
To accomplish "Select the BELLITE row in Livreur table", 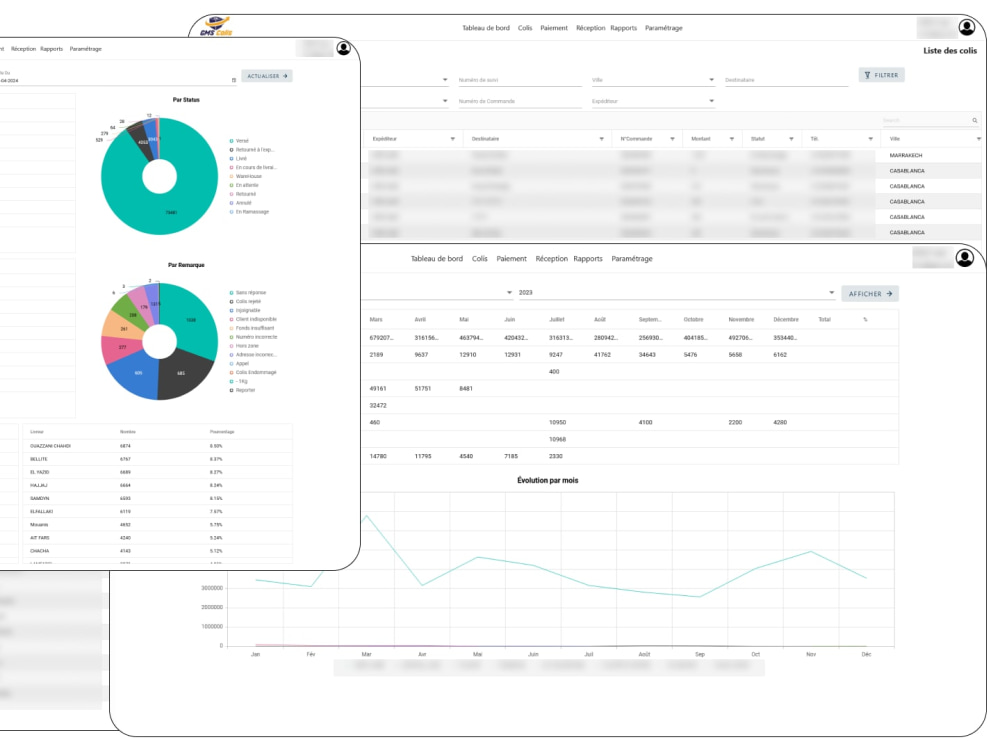I will point(158,459).
